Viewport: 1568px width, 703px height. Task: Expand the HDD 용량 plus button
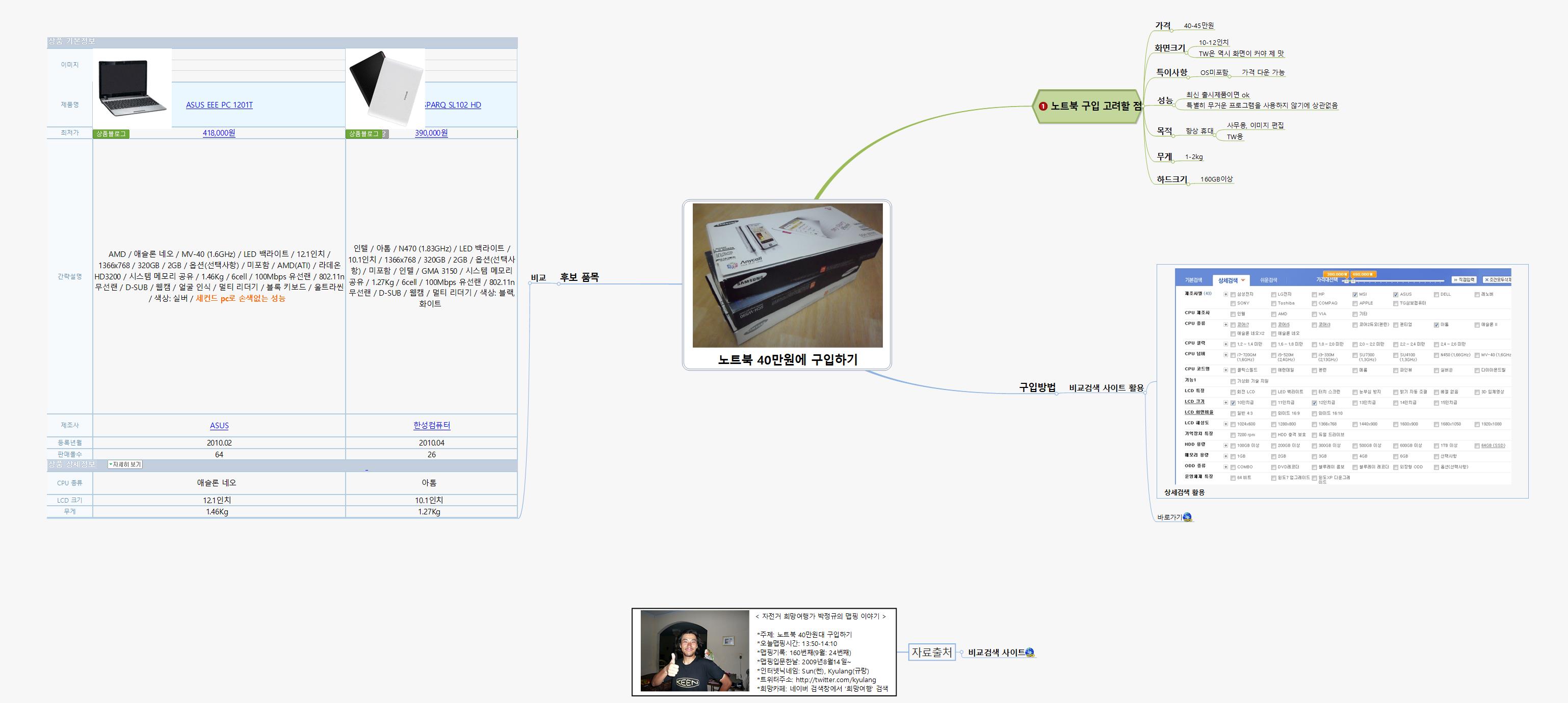(1225, 446)
